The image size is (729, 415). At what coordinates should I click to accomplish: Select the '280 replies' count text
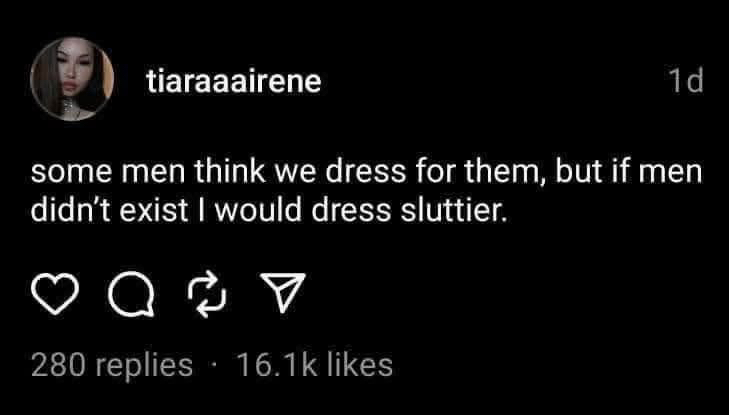point(112,366)
